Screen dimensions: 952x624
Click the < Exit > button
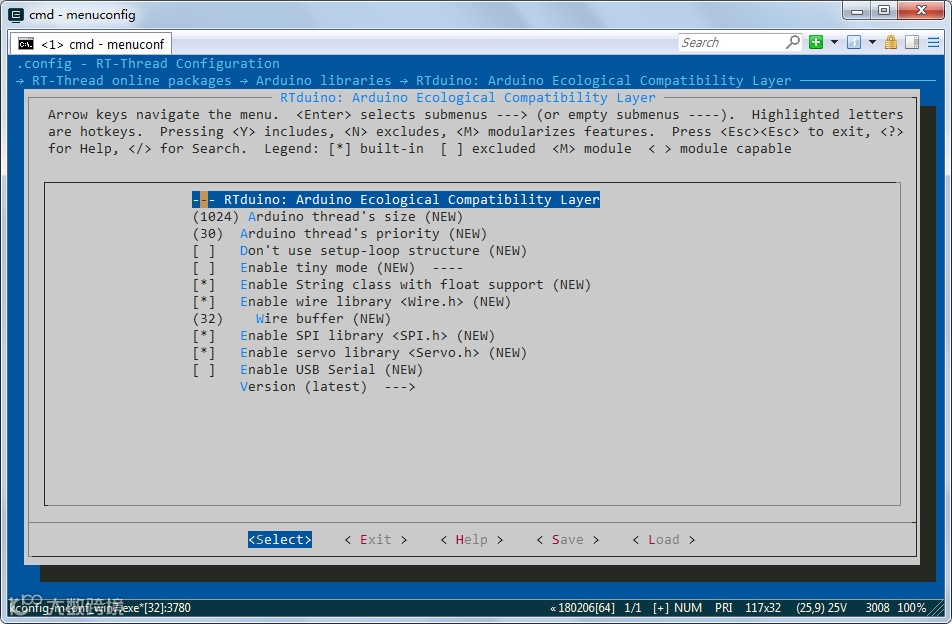pos(376,540)
